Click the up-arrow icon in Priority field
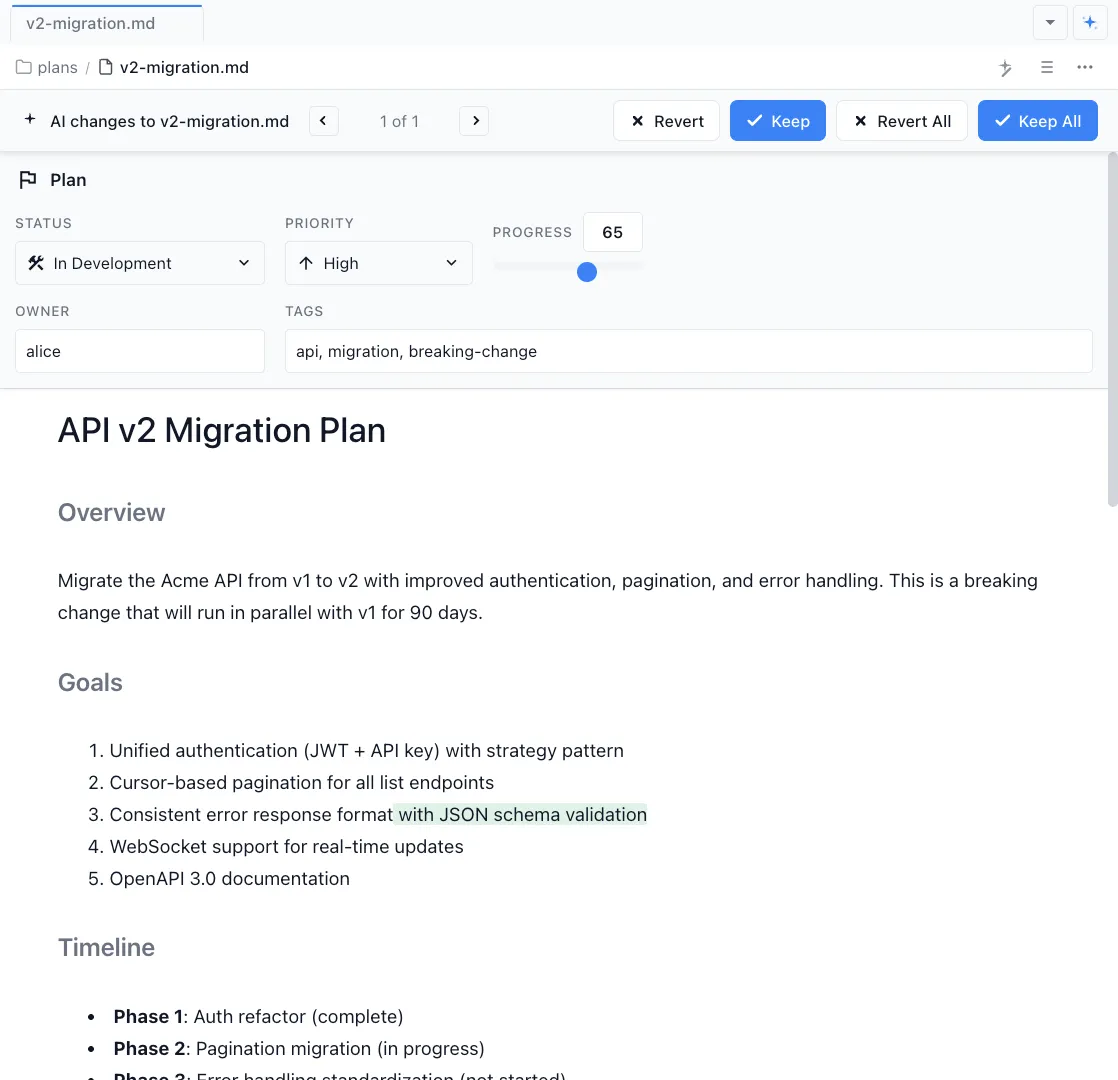The width and height of the screenshot is (1118, 1080). (308, 263)
